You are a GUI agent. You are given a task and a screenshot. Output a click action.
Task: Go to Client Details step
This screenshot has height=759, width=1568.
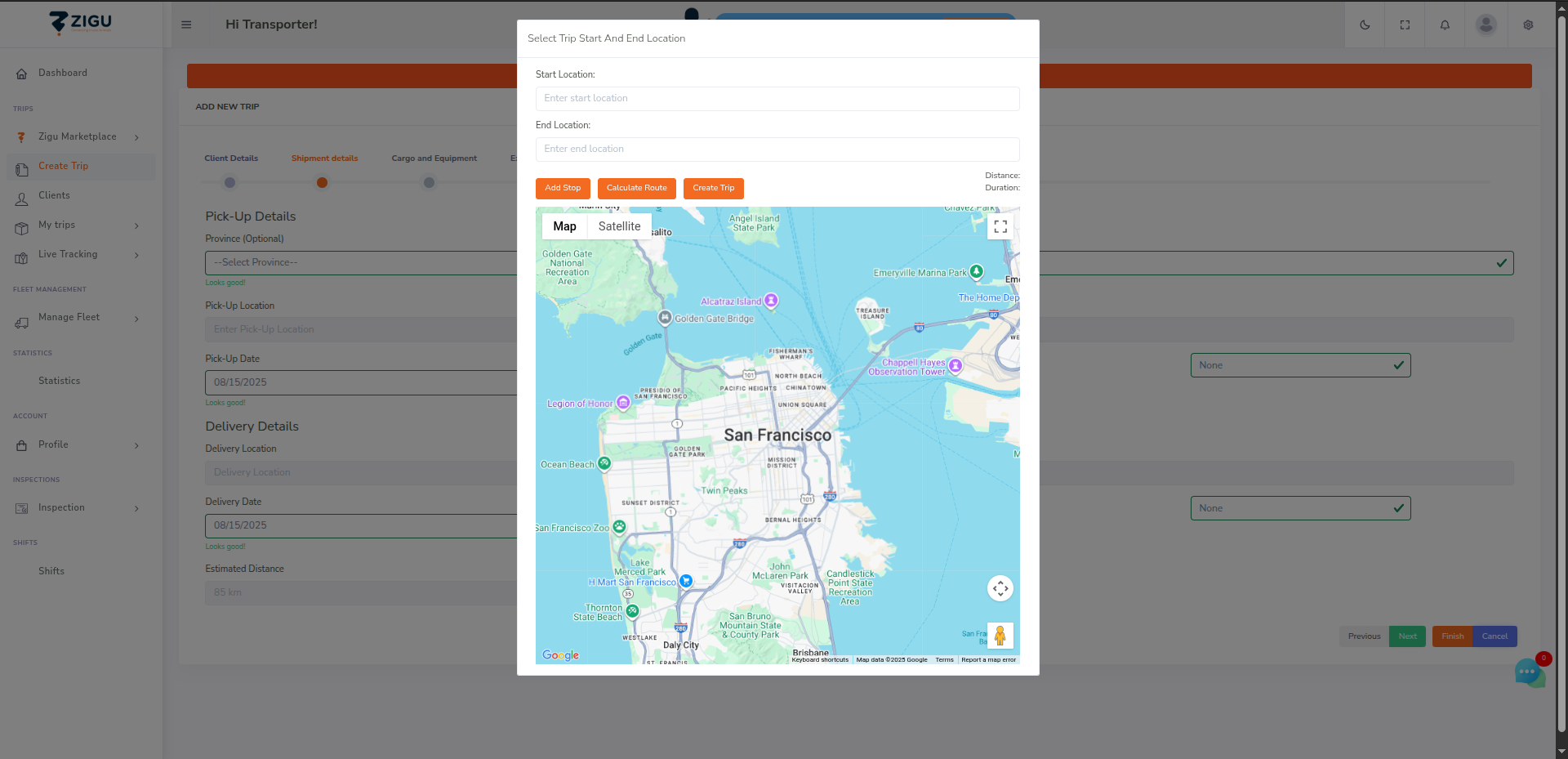(x=231, y=158)
